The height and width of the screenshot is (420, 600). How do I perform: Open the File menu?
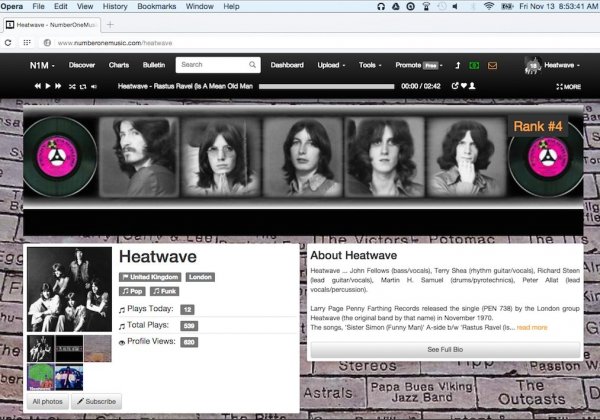tap(38, 7)
